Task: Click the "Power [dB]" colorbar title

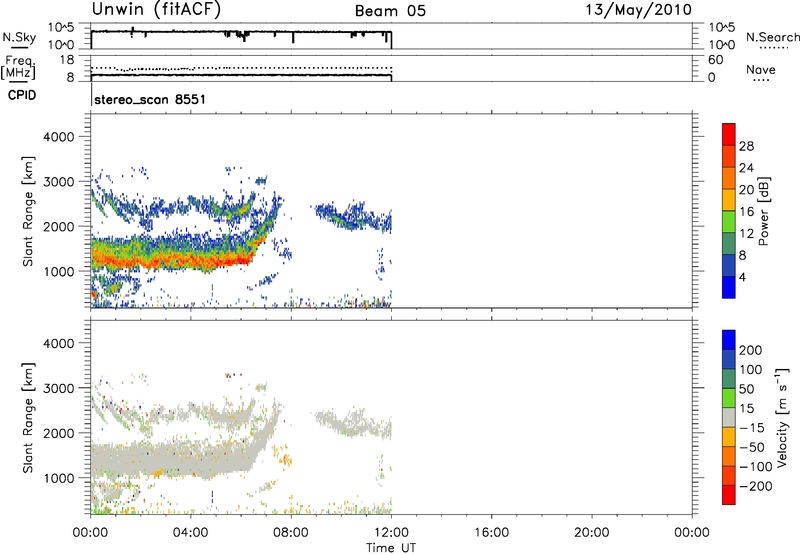Action: pos(764,211)
